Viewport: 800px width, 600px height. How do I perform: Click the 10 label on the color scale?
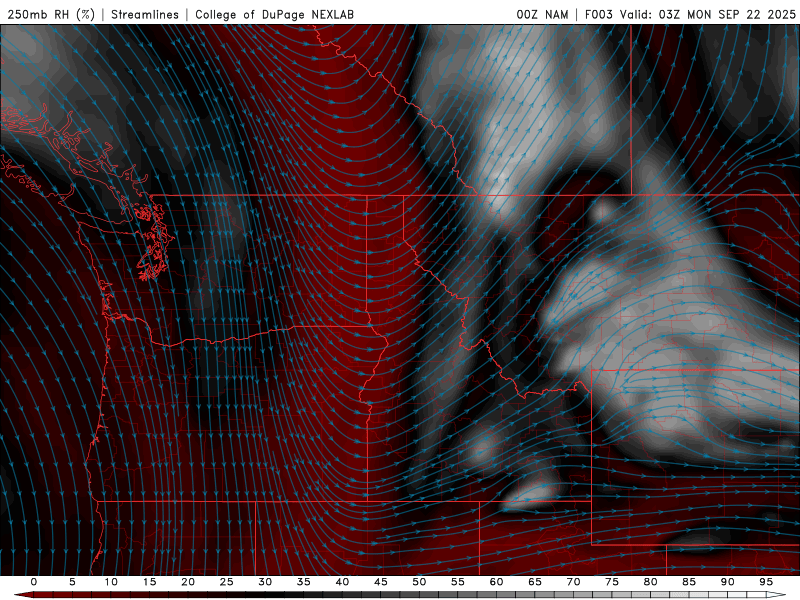point(111,582)
